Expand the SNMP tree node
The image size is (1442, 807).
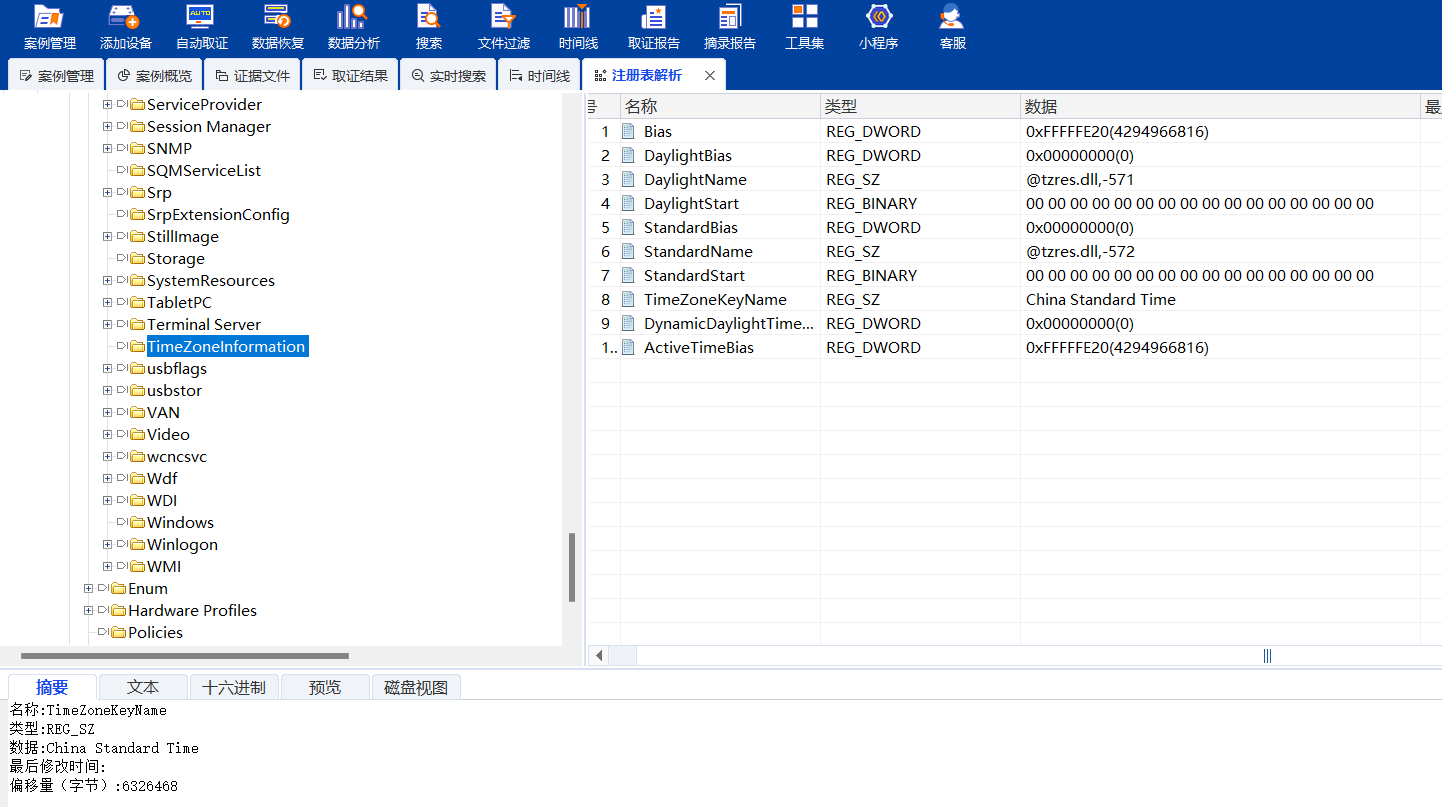(x=107, y=149)
